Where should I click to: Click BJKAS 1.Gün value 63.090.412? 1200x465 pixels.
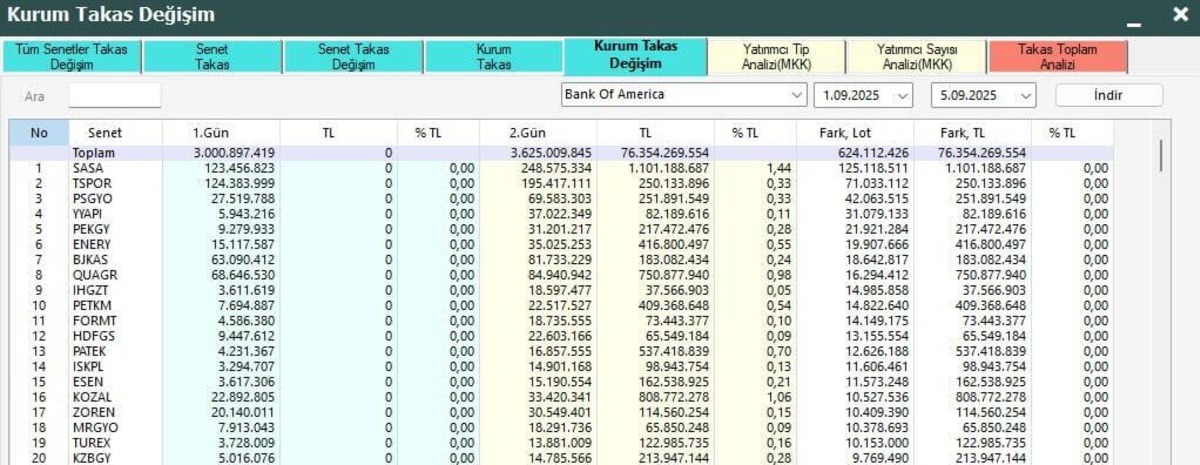pos(242,260)
